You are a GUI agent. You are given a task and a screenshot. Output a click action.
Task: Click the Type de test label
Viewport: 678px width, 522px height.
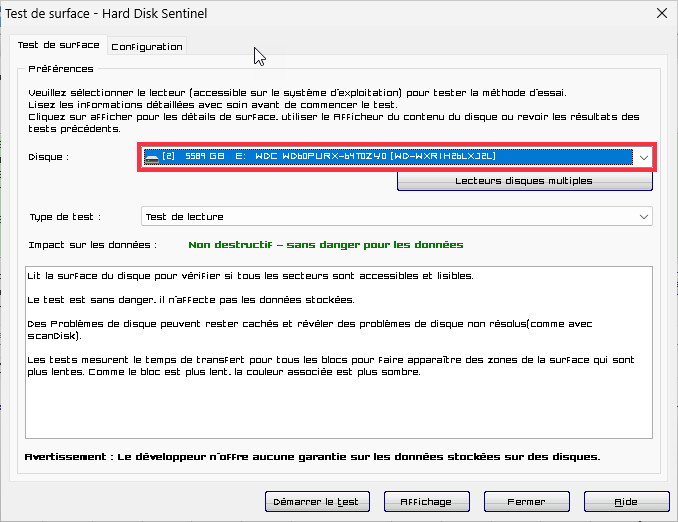click(x=65, y=216)
